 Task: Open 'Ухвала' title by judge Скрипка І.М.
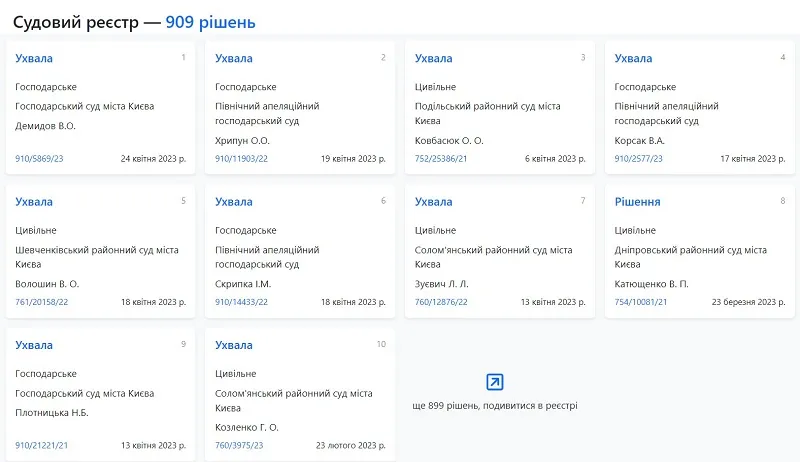pos(234,202)
